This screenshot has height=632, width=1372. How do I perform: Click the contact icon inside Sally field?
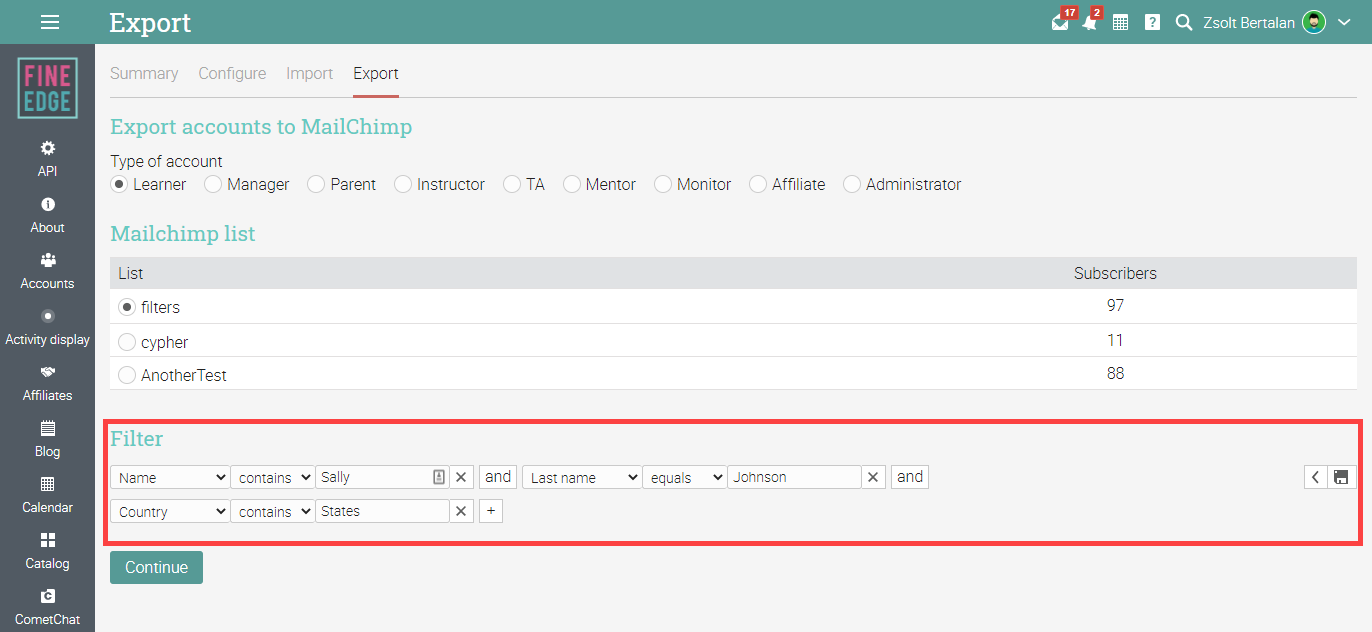pos(438,477)
